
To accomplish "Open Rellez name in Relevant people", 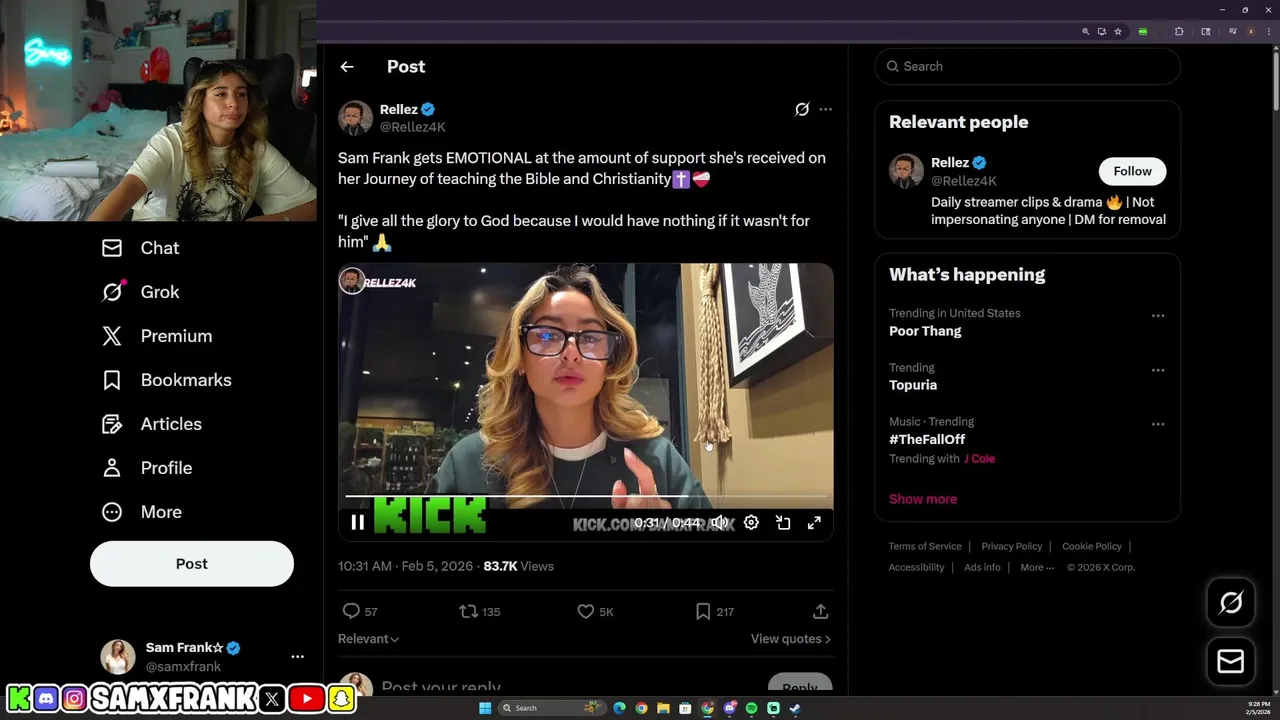I will pos(950,163).
